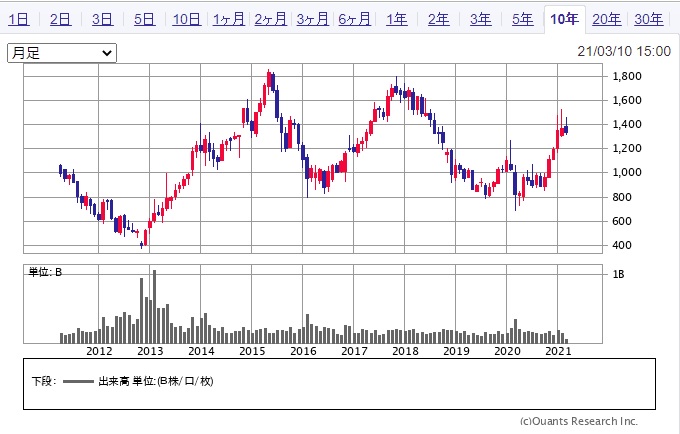Click the 2018 year axis label
This screenshot has width=680, height=434.
pyautogui.click(x=405, y=351)
